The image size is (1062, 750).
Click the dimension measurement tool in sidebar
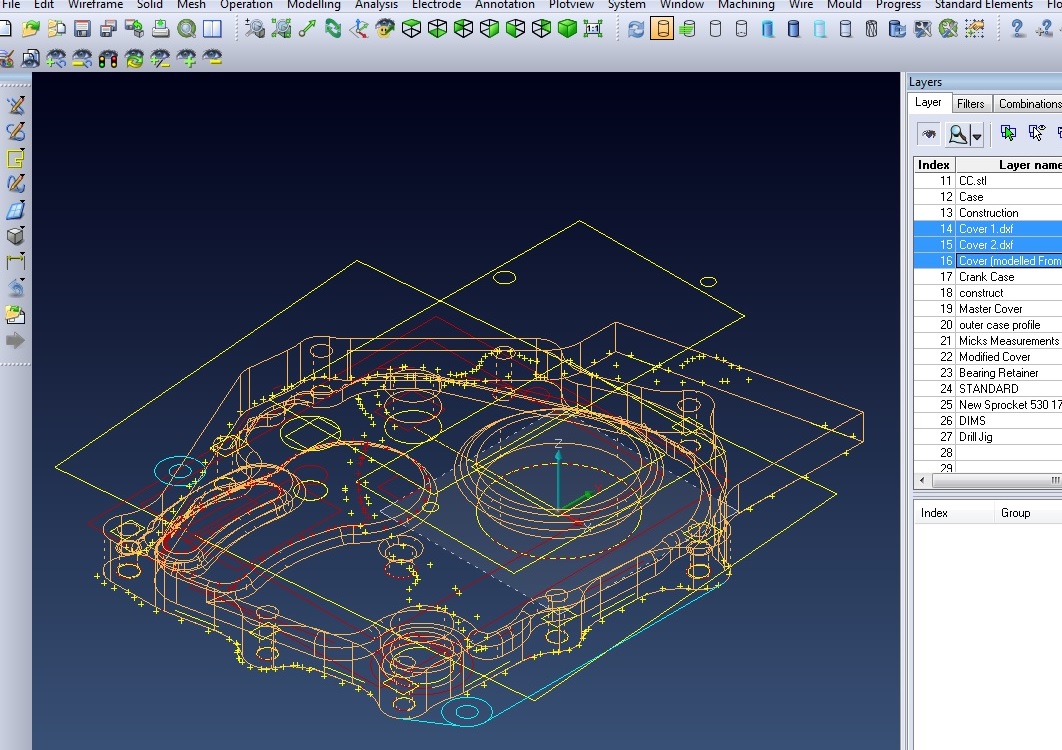click(15, 262)
